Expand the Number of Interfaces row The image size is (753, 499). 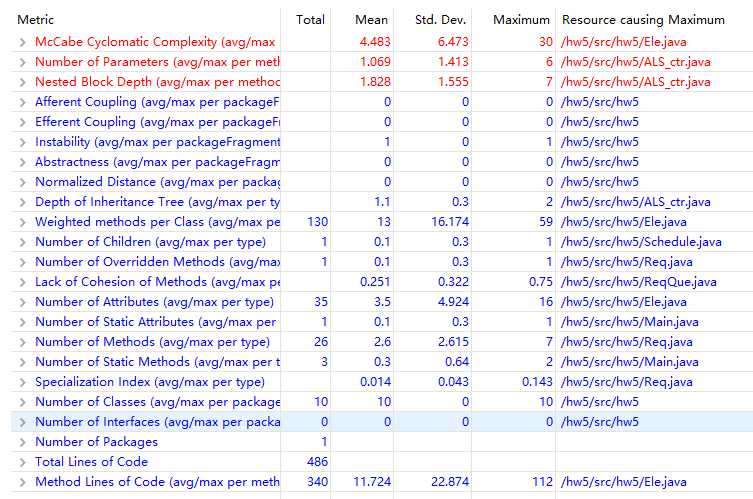(x=23, y=423)
